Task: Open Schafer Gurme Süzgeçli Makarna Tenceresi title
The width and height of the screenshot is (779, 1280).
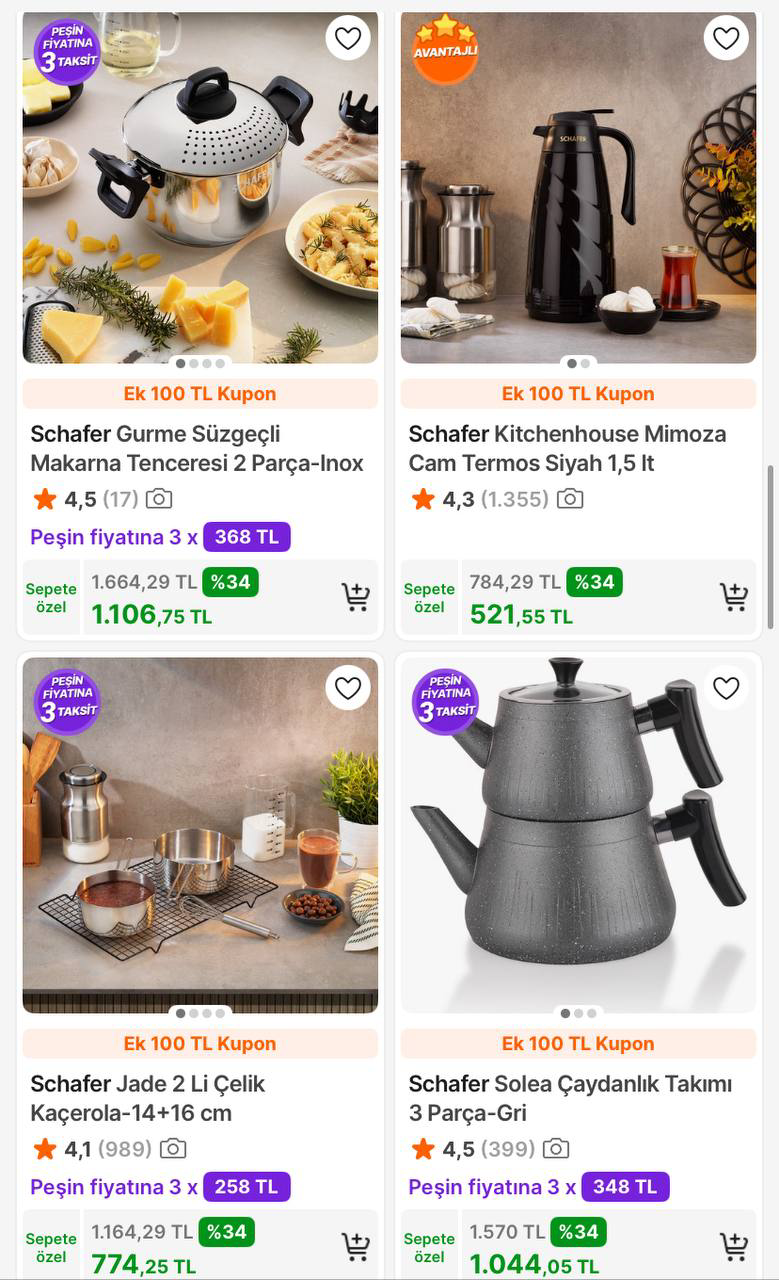Action: pyautogui.click(x=197, y=449)
